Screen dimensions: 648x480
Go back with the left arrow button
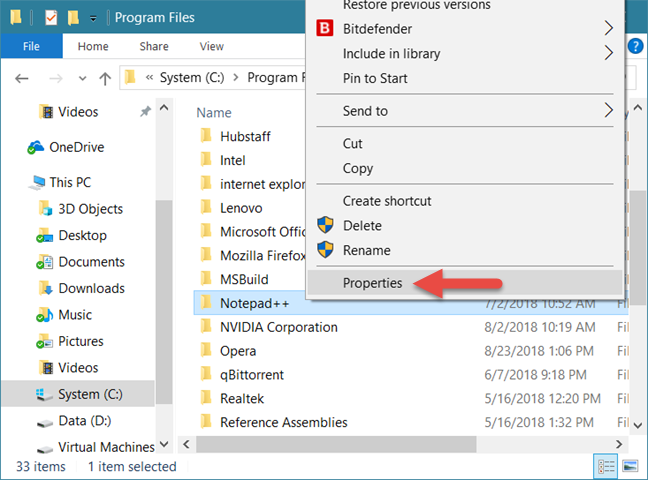pyautogui.click(x=21, y=78)
